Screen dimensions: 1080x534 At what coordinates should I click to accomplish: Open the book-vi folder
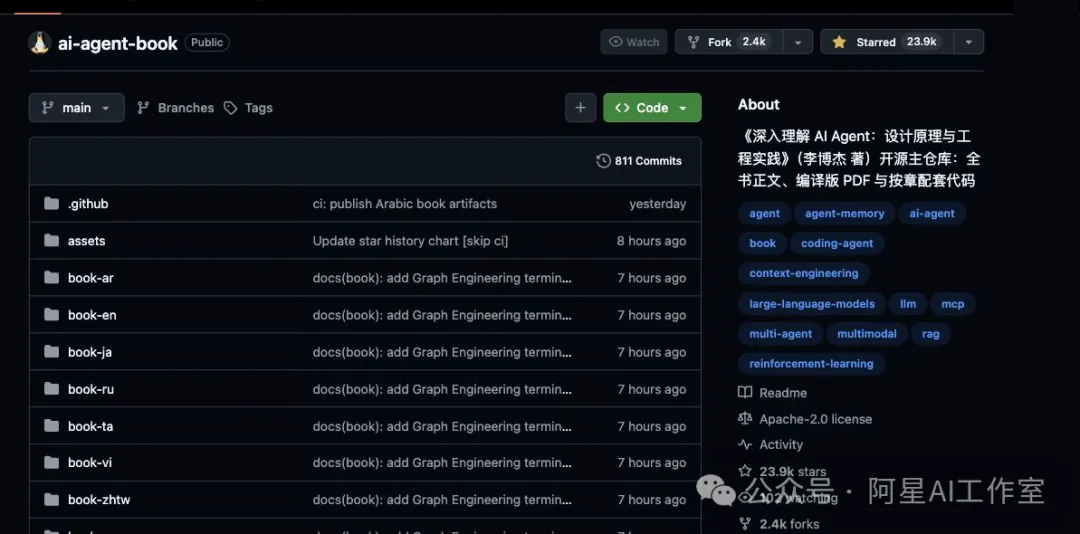point(90,463)
